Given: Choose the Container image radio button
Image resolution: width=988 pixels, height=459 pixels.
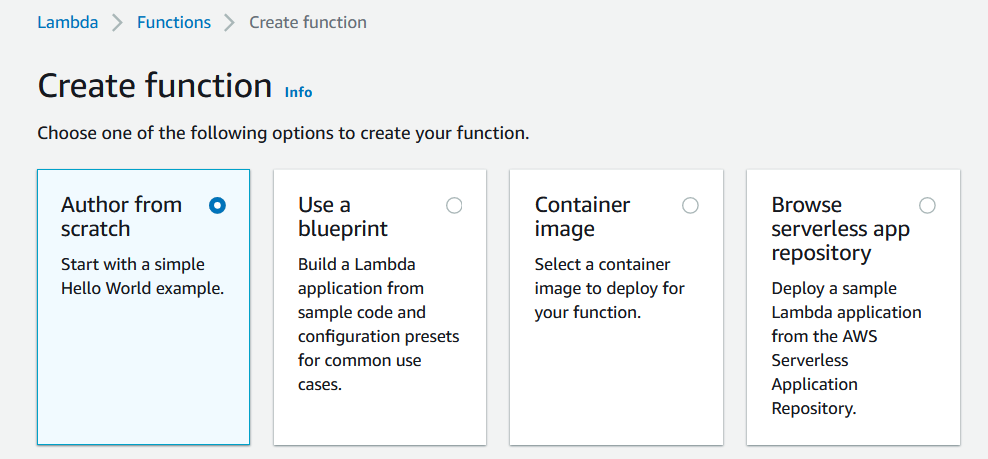Looking at the screenshot, I should 690,205.
